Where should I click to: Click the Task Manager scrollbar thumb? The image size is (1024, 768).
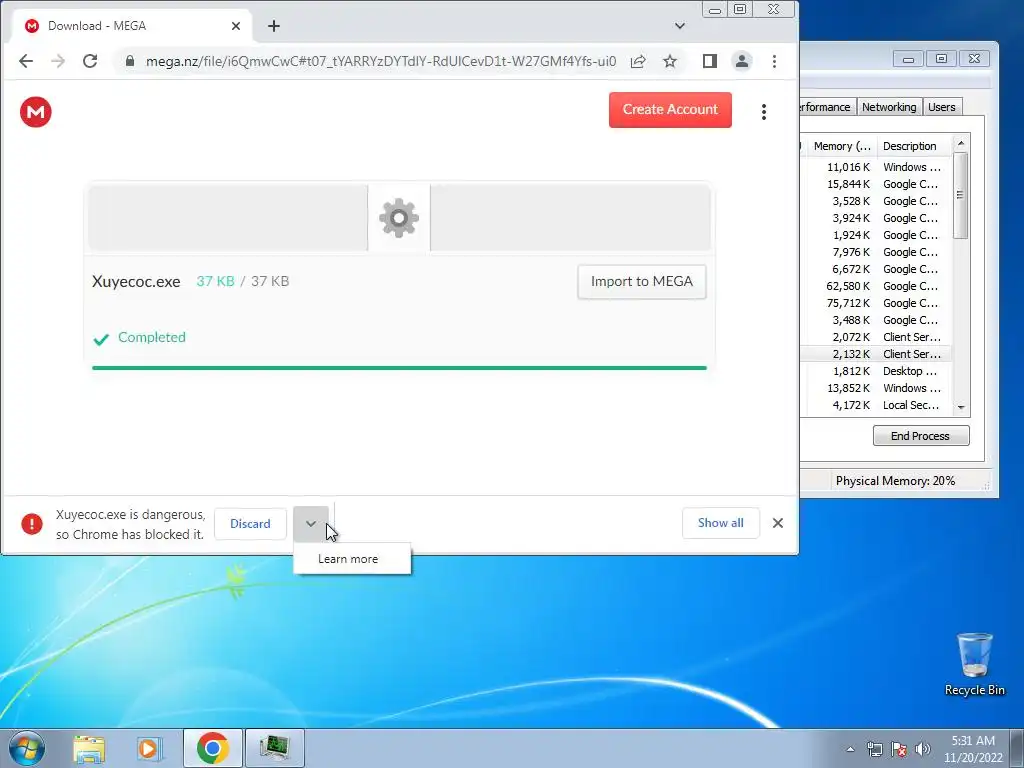point(961,195)
